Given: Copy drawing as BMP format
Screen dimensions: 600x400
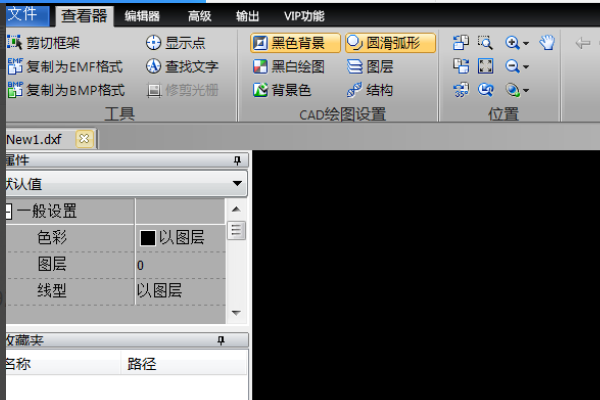Looking at the screenshot, I should click(x=66, y=90).
